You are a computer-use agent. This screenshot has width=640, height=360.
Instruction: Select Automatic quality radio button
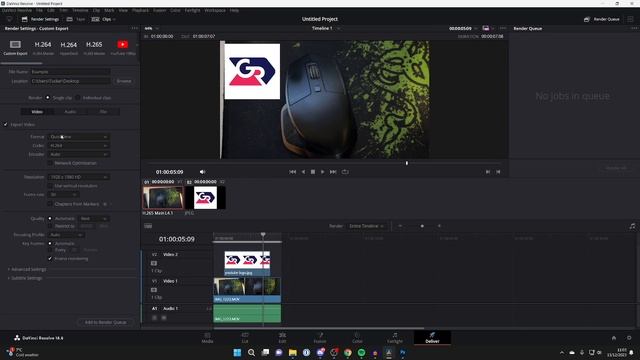[50, 218]
